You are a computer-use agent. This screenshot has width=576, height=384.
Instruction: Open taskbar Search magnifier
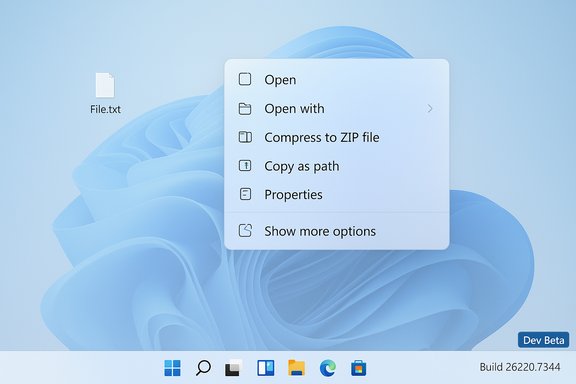203,367
